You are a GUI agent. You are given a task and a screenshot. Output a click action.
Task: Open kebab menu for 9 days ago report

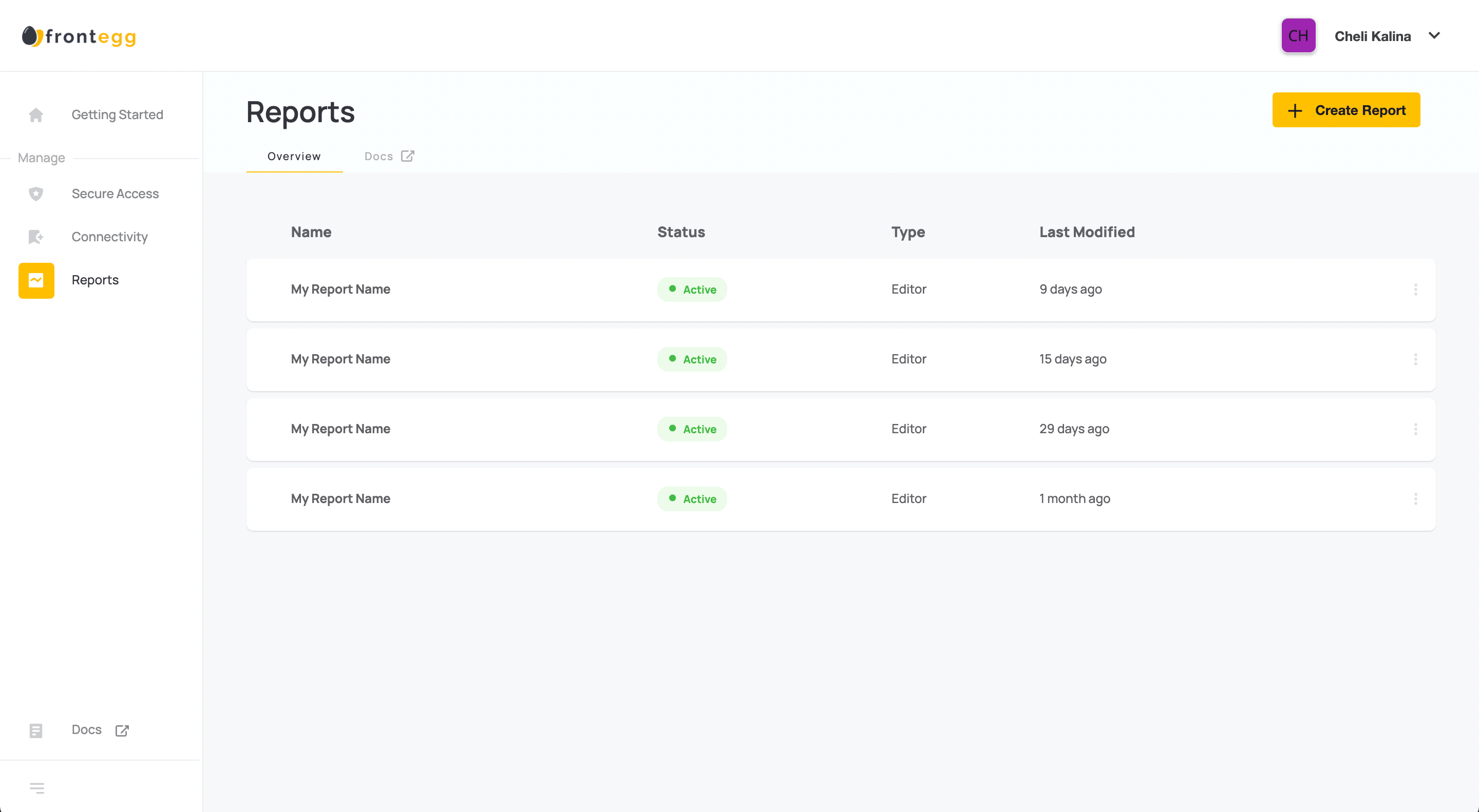point(1415,290)
